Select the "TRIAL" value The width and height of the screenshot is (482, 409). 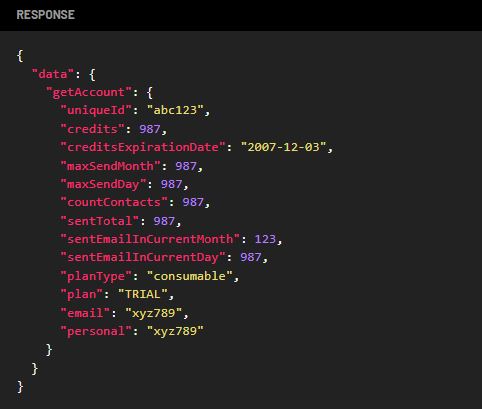pyautogui.click(x=143, y=294)
